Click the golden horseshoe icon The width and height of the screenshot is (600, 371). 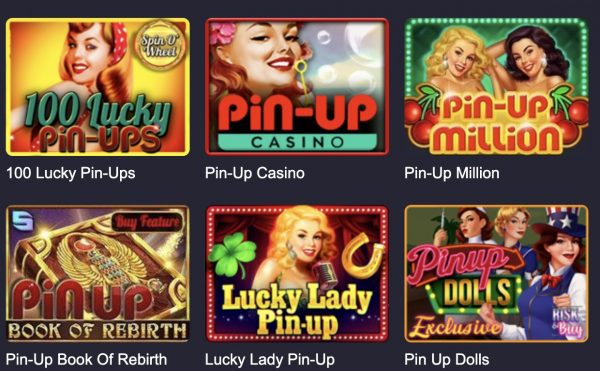362,256
